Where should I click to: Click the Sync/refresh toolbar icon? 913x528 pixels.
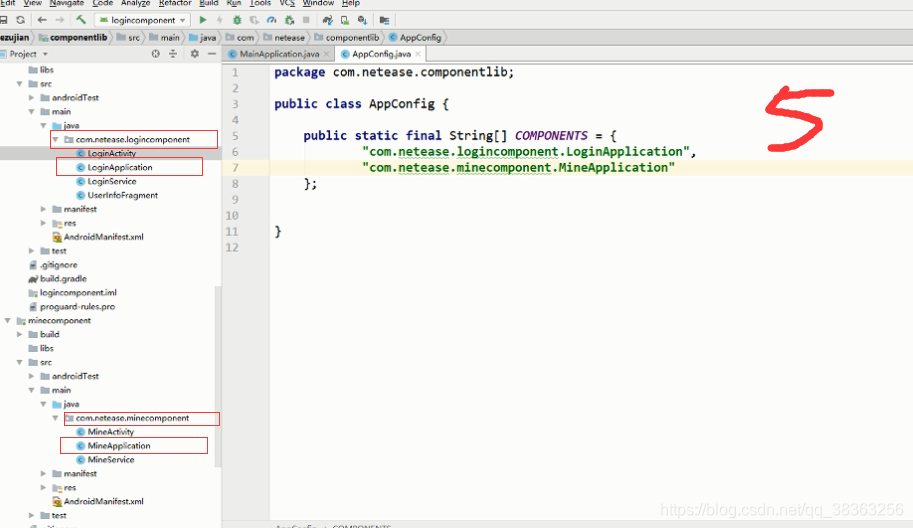click(x=20, y=20)
